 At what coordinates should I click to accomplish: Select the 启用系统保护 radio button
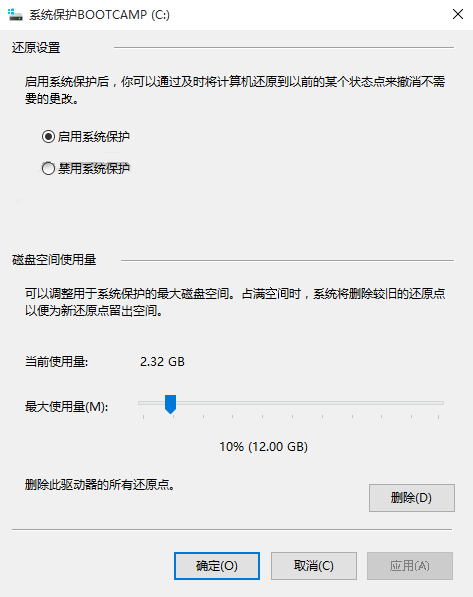coord(48,136)
